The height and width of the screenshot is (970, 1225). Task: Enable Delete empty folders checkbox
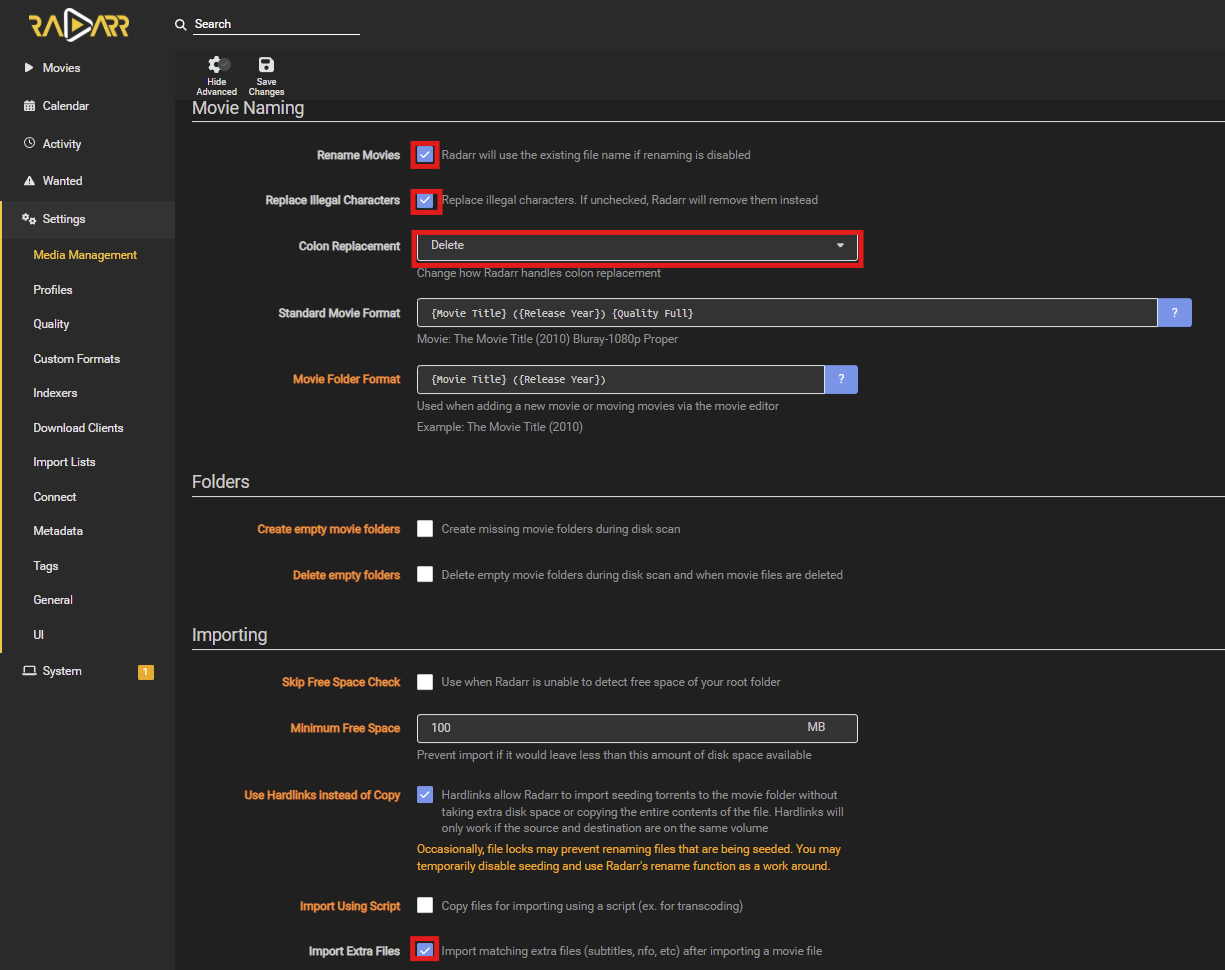[x=425, y=574]
